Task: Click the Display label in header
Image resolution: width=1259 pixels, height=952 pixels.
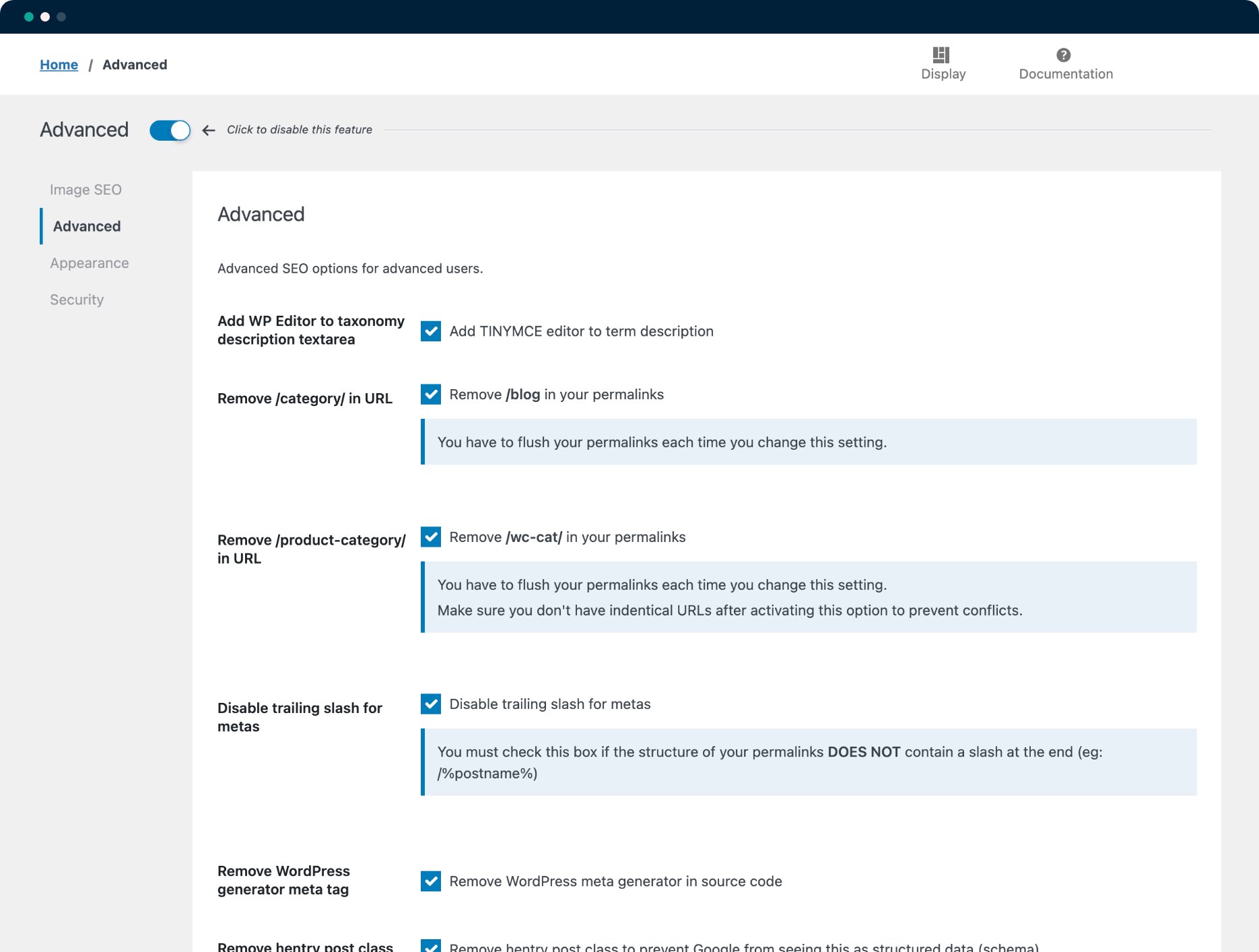Action: click(x=943, y=74)
